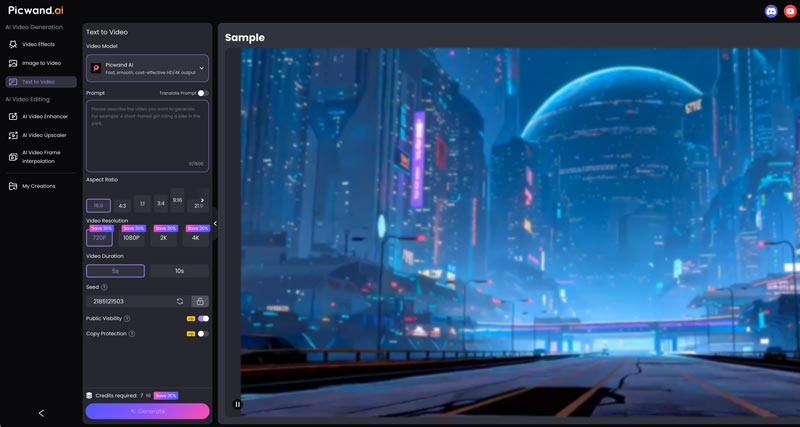800x427 pixels.
Task: Expand the Video Model dropdown
Action: [x=147, y=68]
